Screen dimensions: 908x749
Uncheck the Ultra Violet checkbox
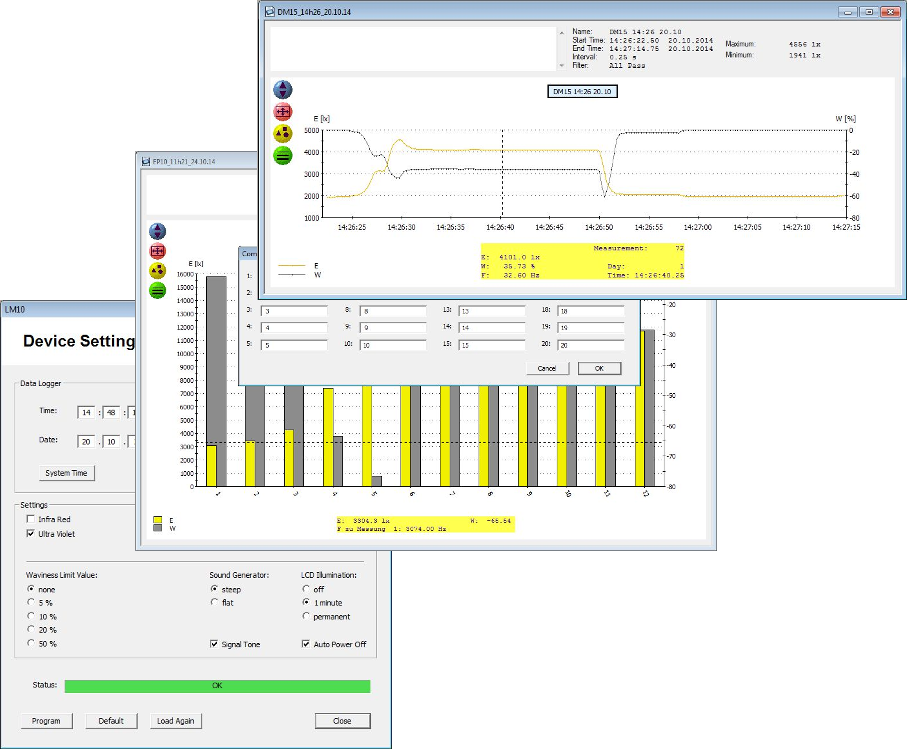(31, 534)
